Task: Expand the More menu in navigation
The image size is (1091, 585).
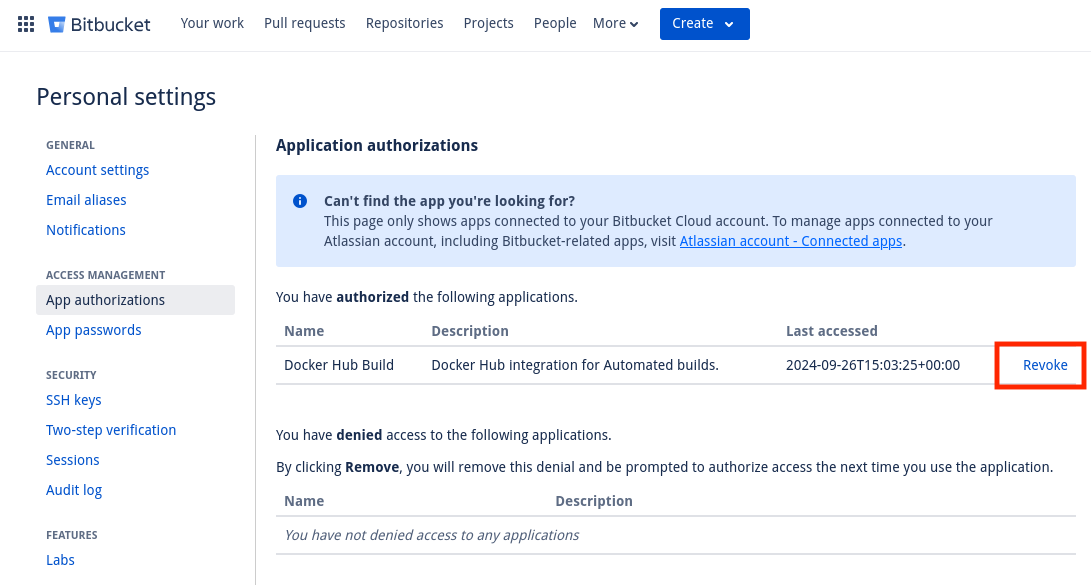Action: click(x=615, y=23)
